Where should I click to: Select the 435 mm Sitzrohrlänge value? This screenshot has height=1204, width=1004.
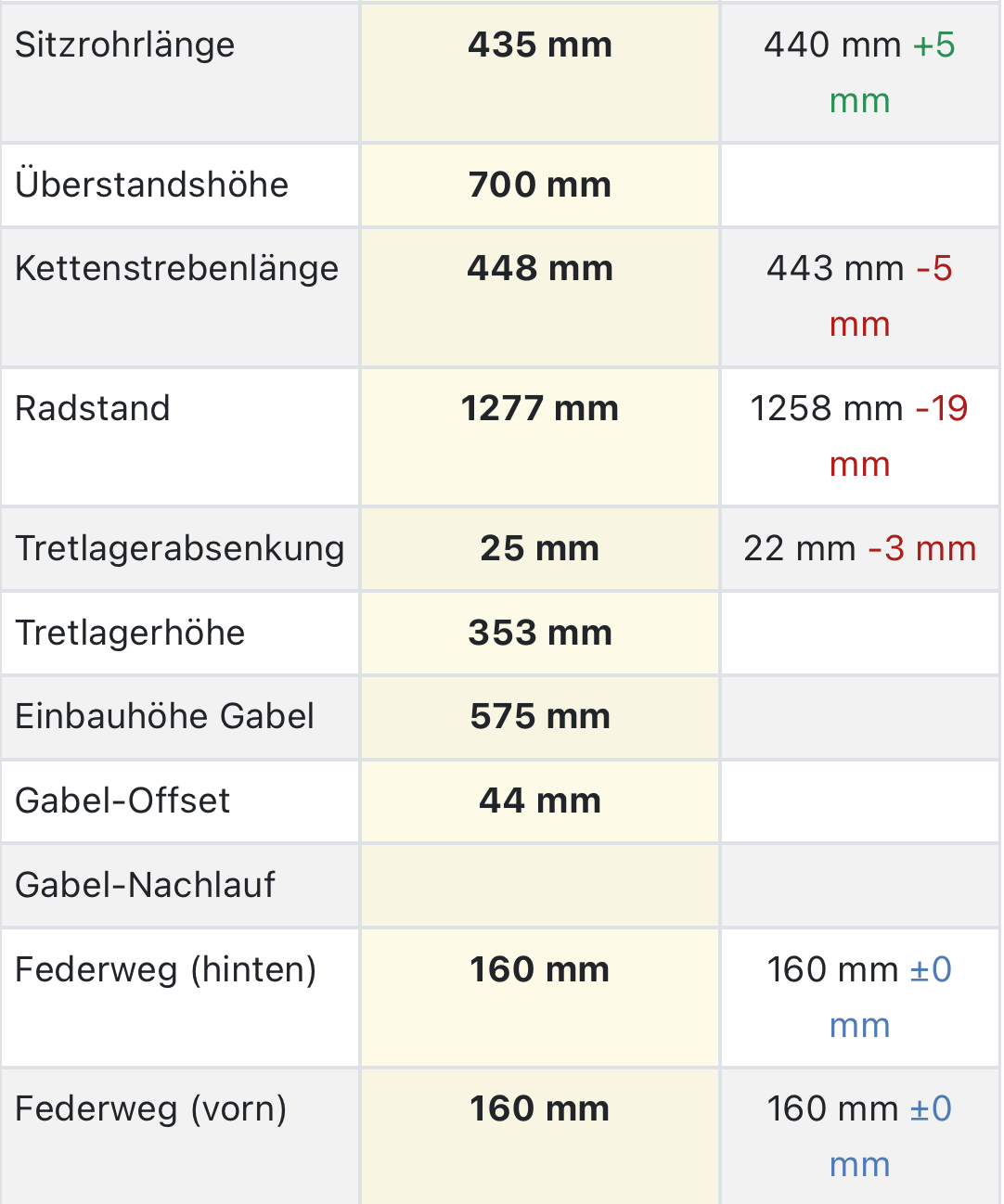[540, 45]
